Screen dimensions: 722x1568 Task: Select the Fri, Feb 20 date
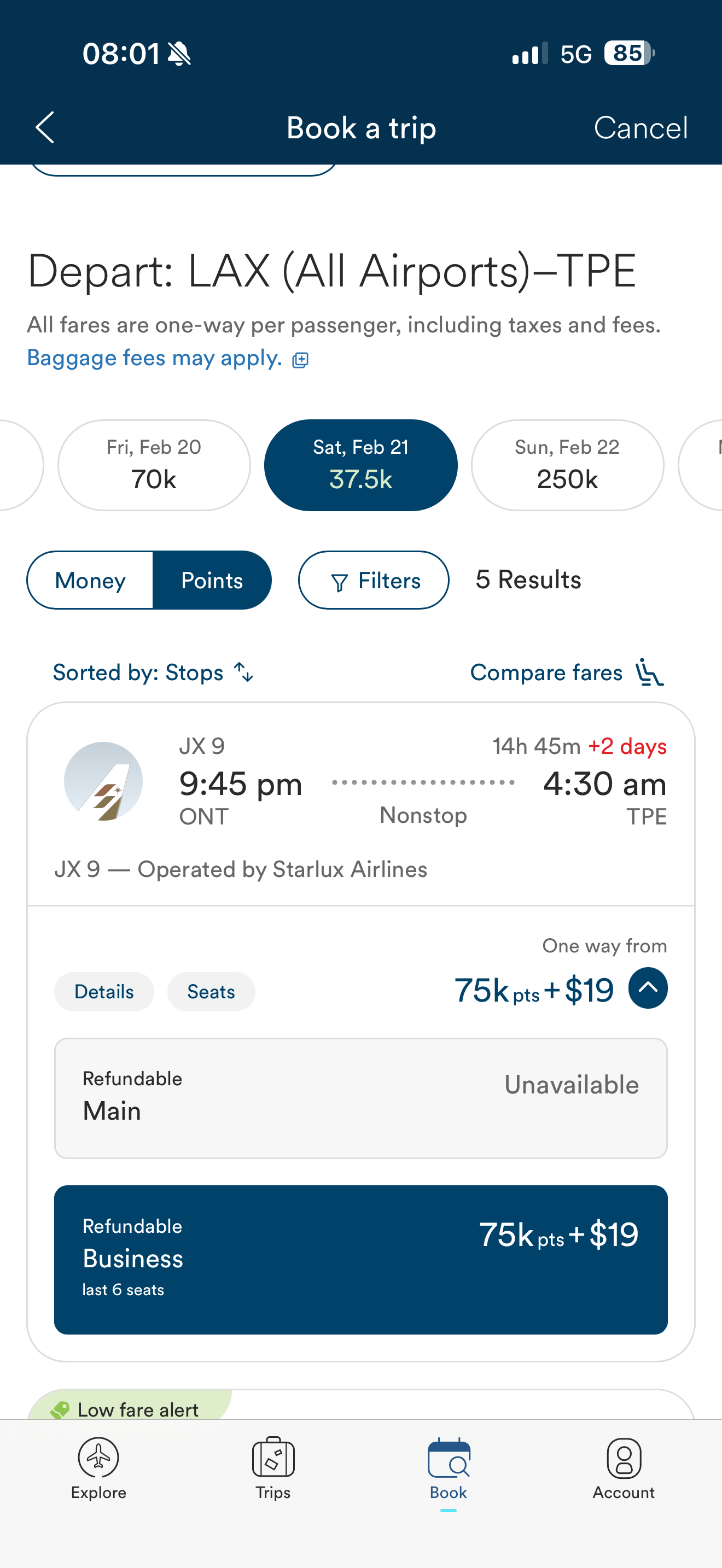154,465
